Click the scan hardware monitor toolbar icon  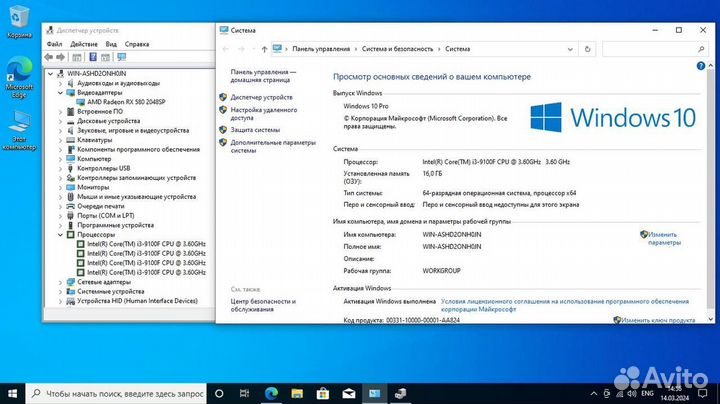pyautogui.click(x=122, y=57)
